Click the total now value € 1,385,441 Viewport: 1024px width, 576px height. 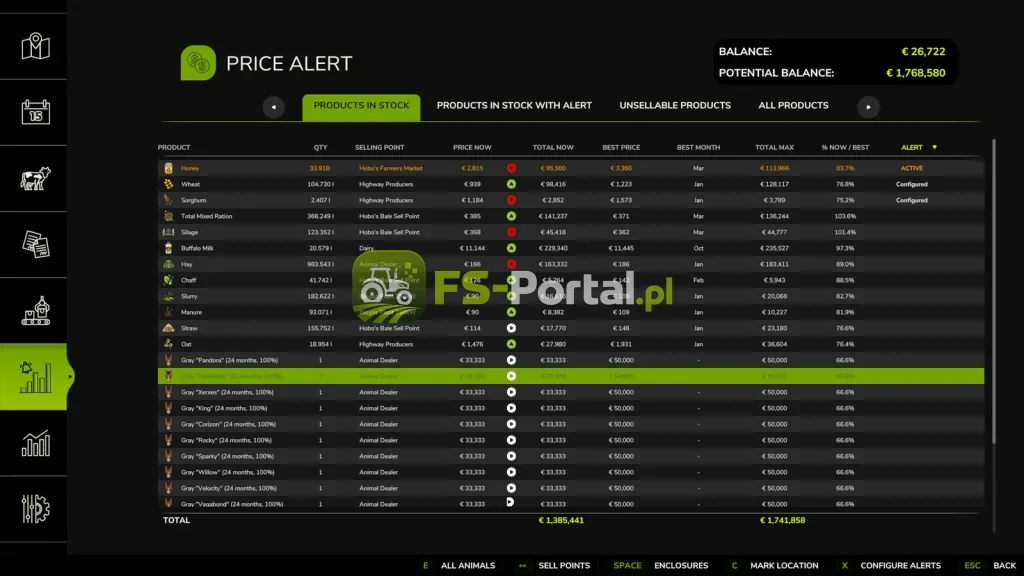pos(561,520)
